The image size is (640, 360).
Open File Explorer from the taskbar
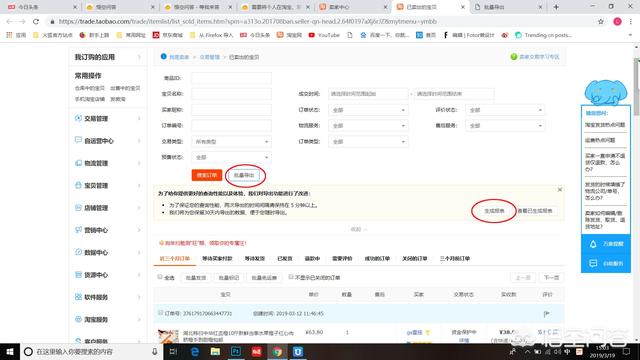coord(215,351)
